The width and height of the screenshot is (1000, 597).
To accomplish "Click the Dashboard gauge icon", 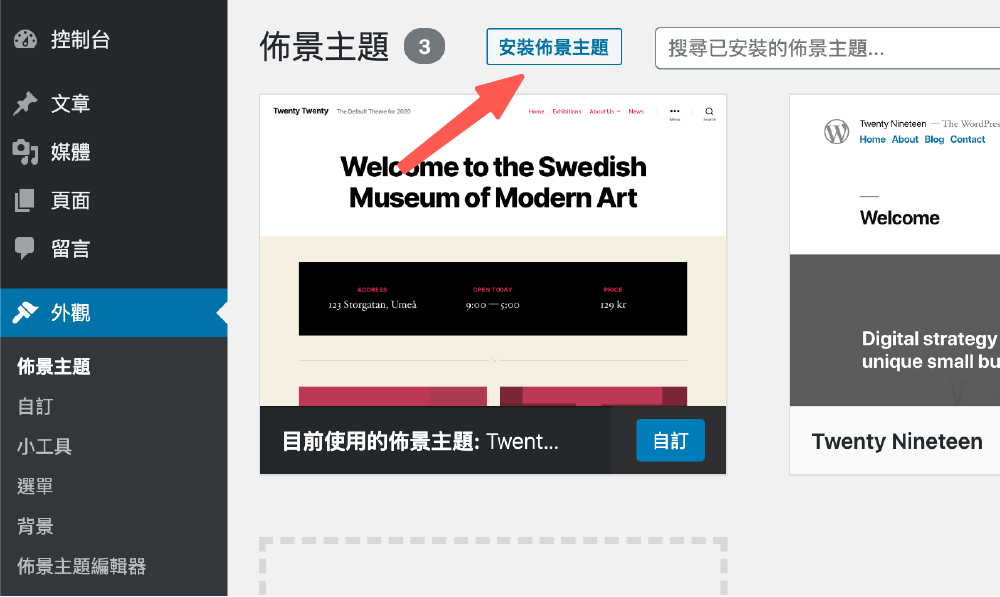I will [26, 40].
